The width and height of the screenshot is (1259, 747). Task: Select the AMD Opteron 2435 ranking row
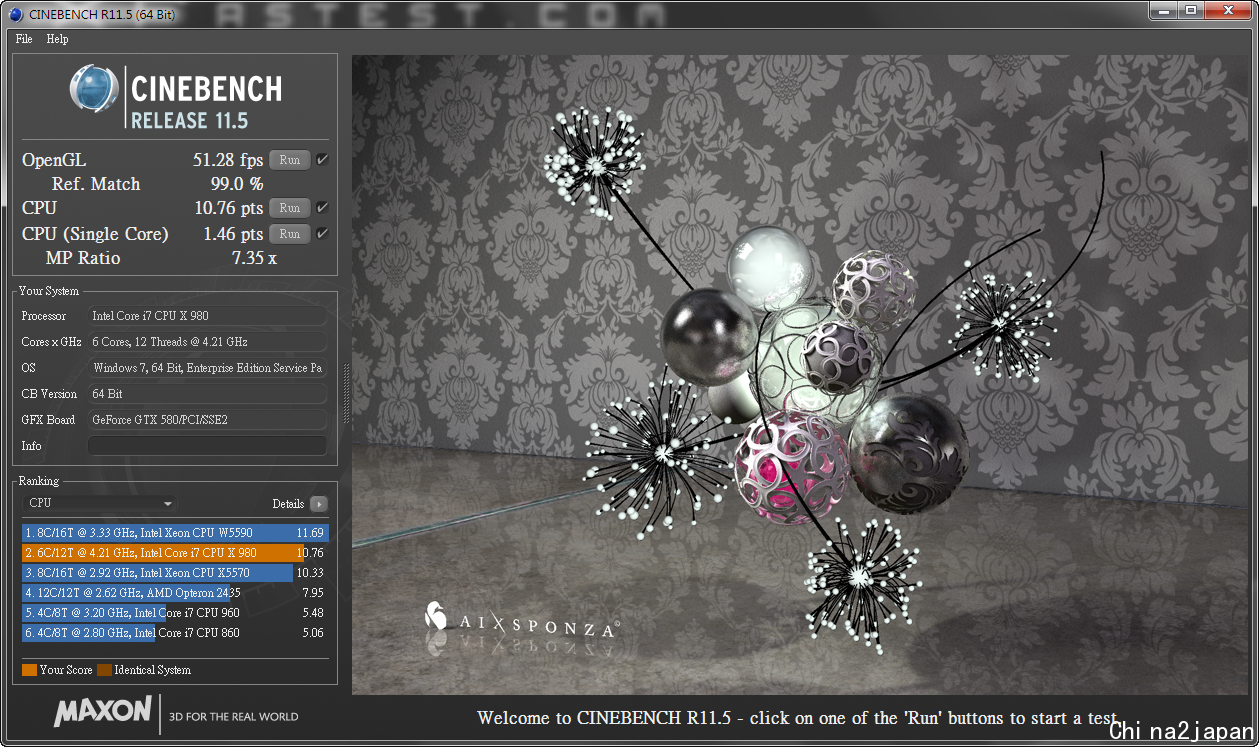(175, 593)
